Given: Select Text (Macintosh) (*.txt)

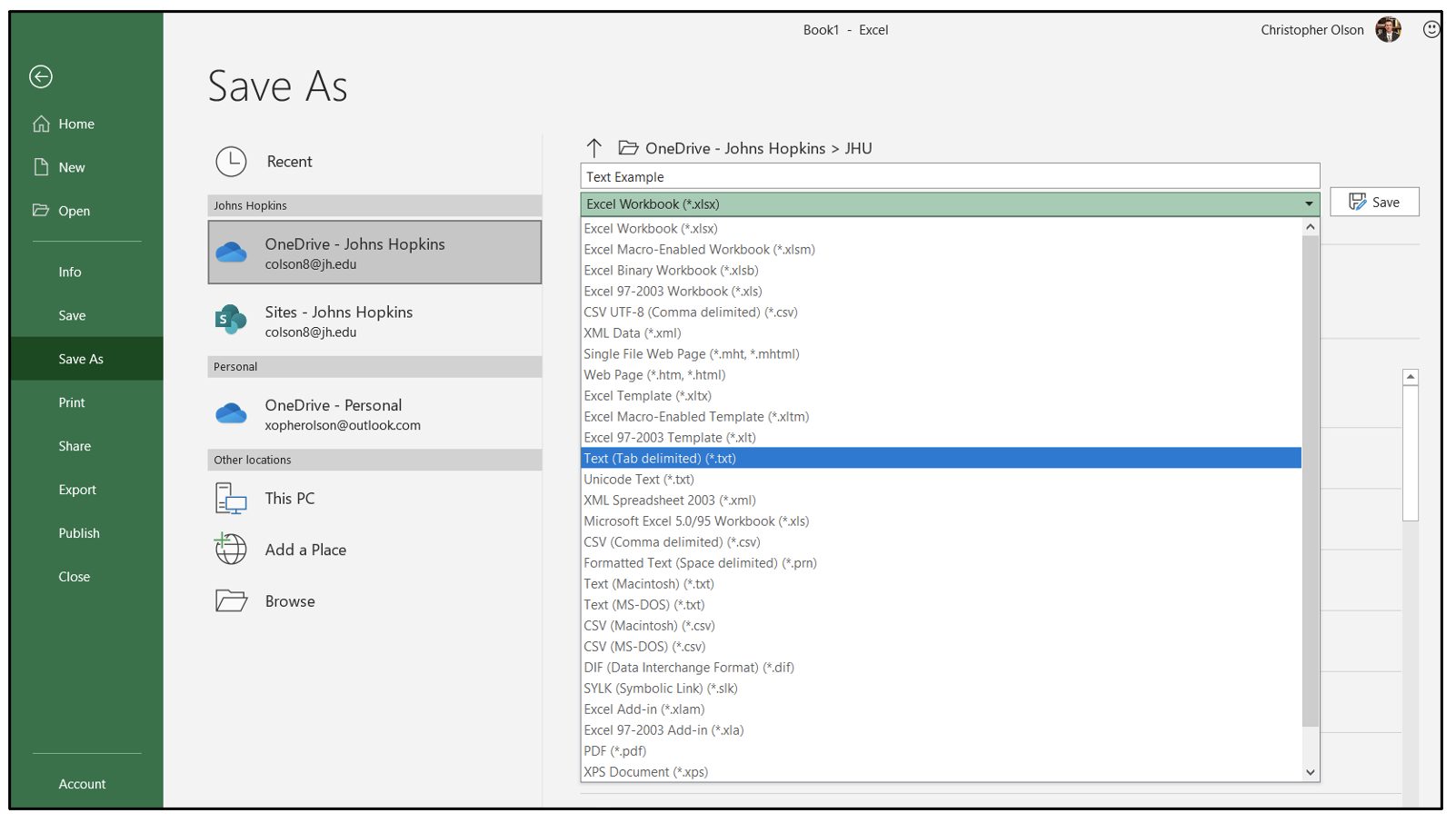Looking at the screenshot, I should [x=941, y=583].
